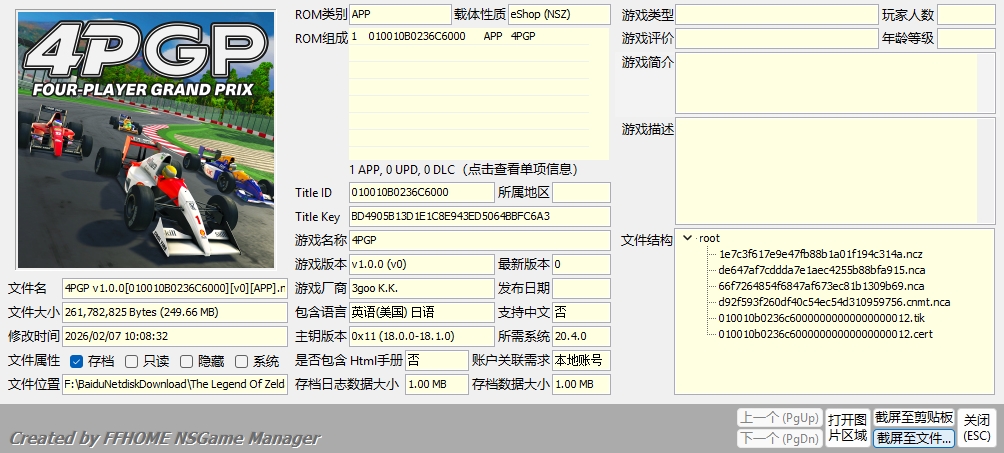
Task: Open image area with 打开图片区域
Action: pyautogui.click(x=847, y=427)
